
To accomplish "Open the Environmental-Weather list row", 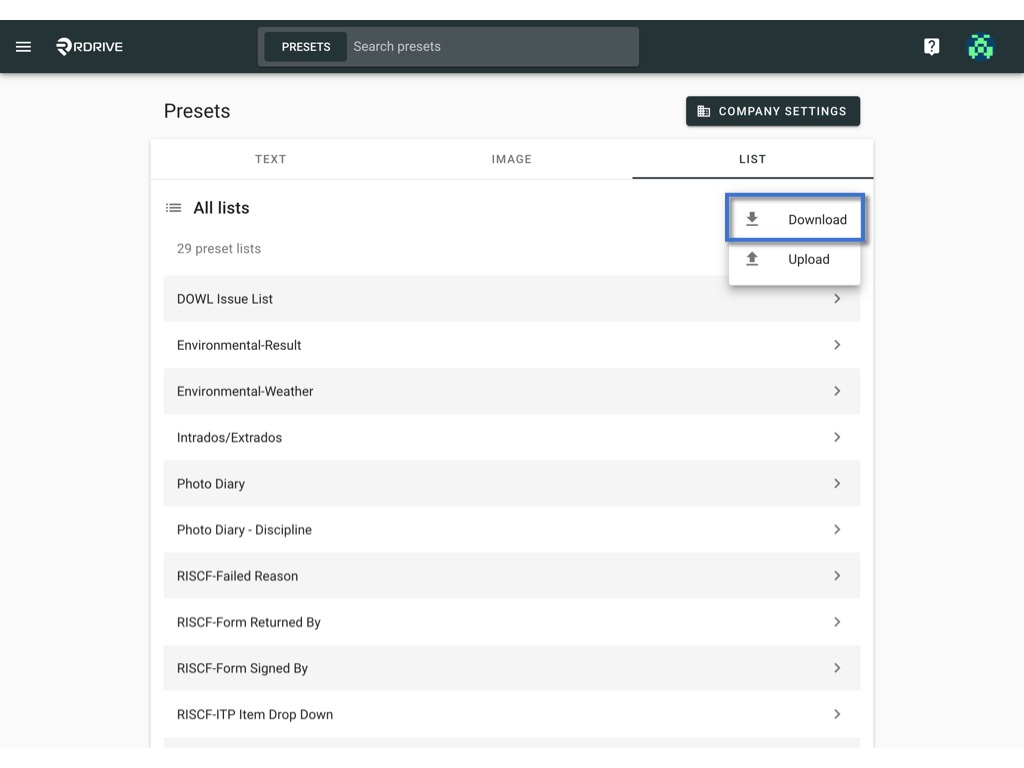I will coord(511,391).
